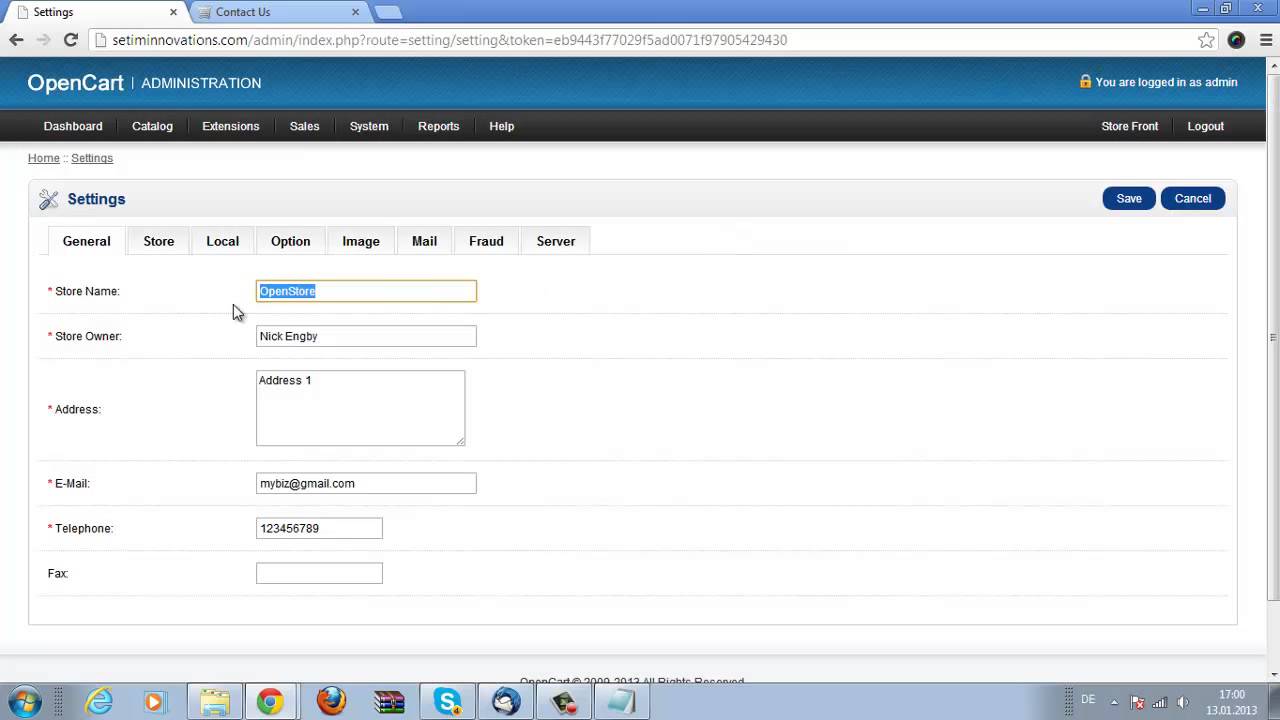Image resolution: width=1280 pixels, height=720 pixels.
Task: Click the page vertical scrollbar
Action: tap(1273, 338)
